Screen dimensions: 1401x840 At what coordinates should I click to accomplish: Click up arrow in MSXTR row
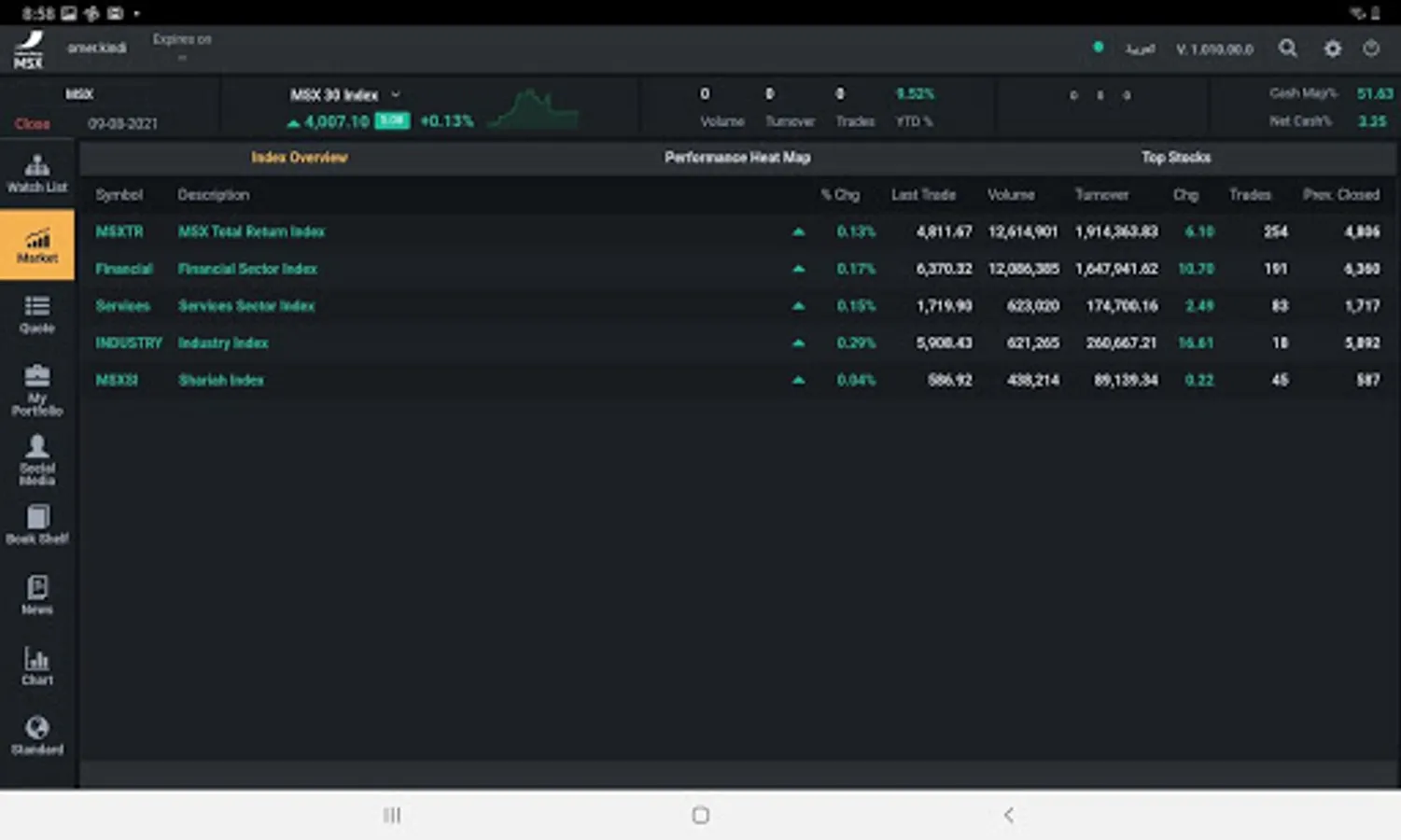[798, 231]
